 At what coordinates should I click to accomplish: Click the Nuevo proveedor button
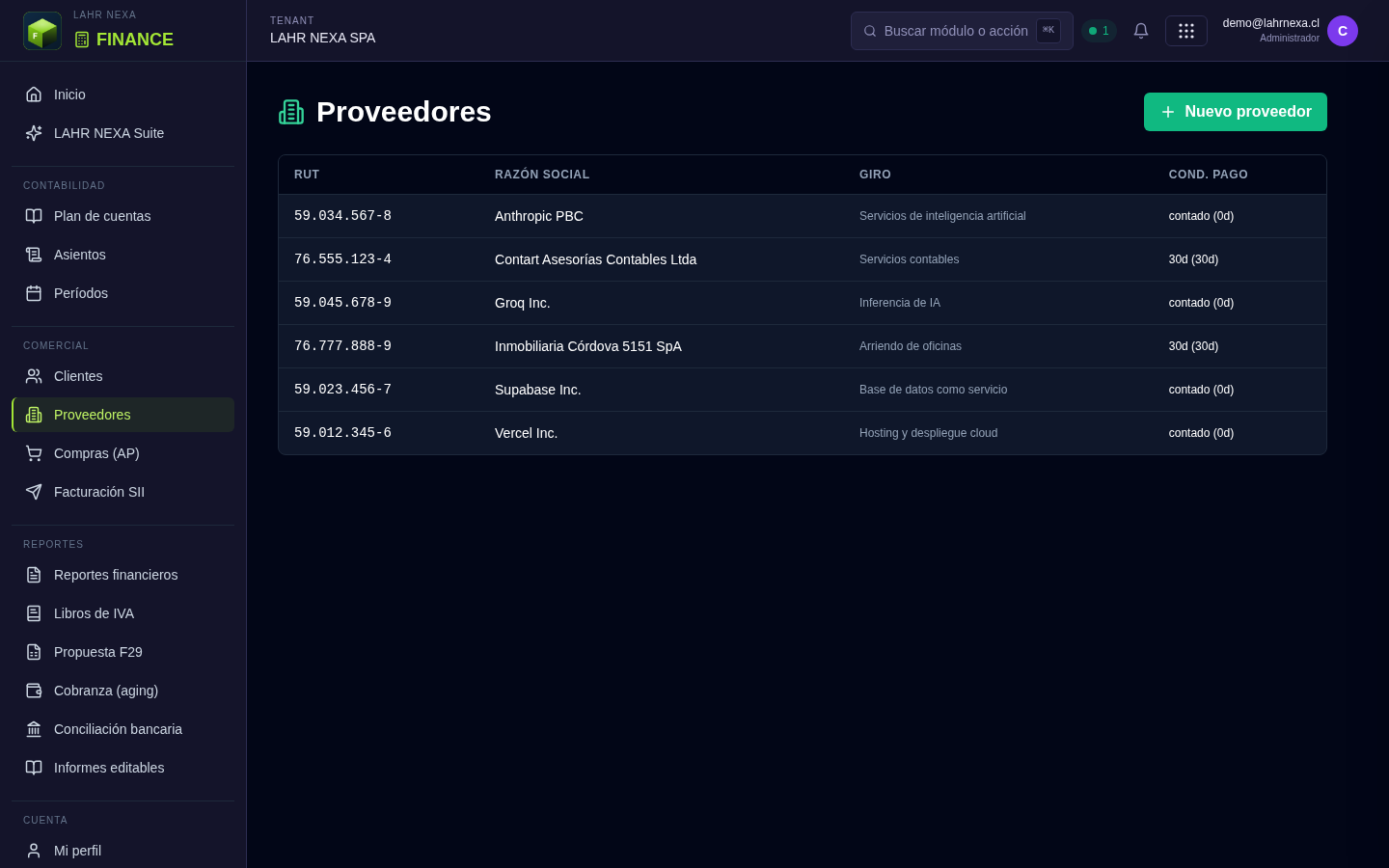coord(1236,112)
